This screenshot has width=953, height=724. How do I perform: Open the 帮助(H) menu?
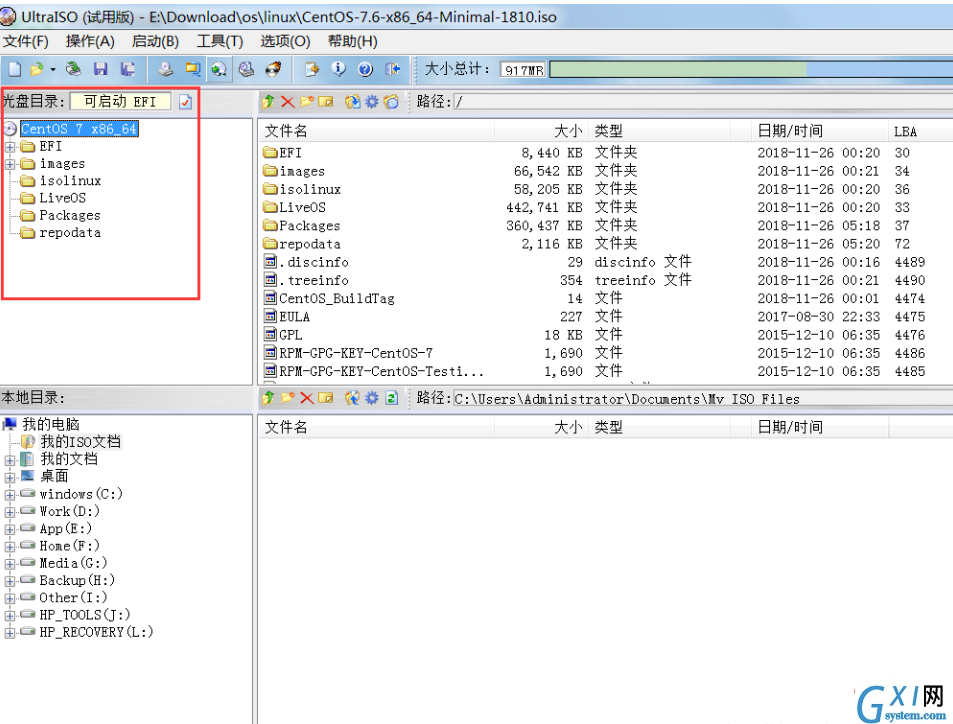click(353, 41)
